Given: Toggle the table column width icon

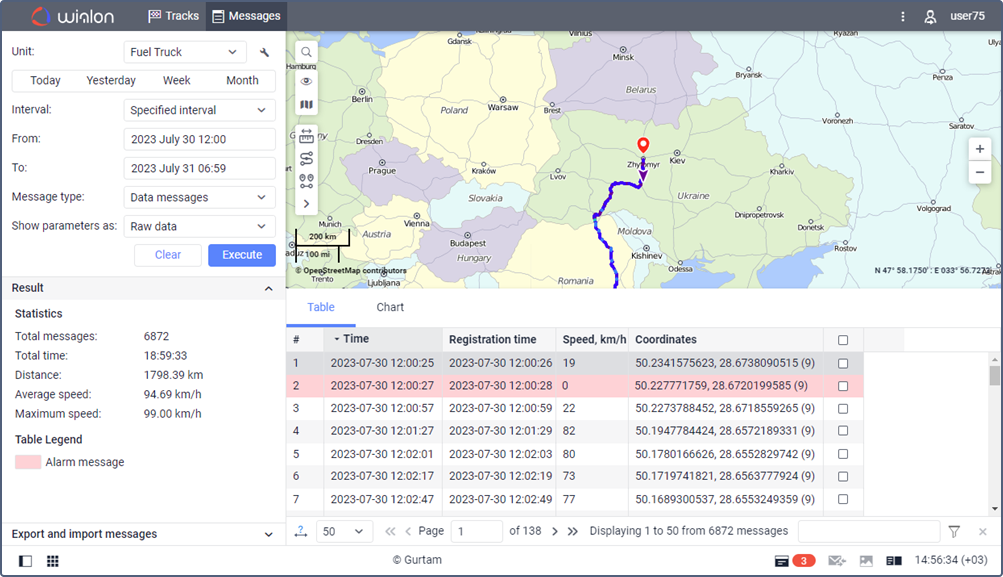Looking at the screenshot, I should pos(301,532).
